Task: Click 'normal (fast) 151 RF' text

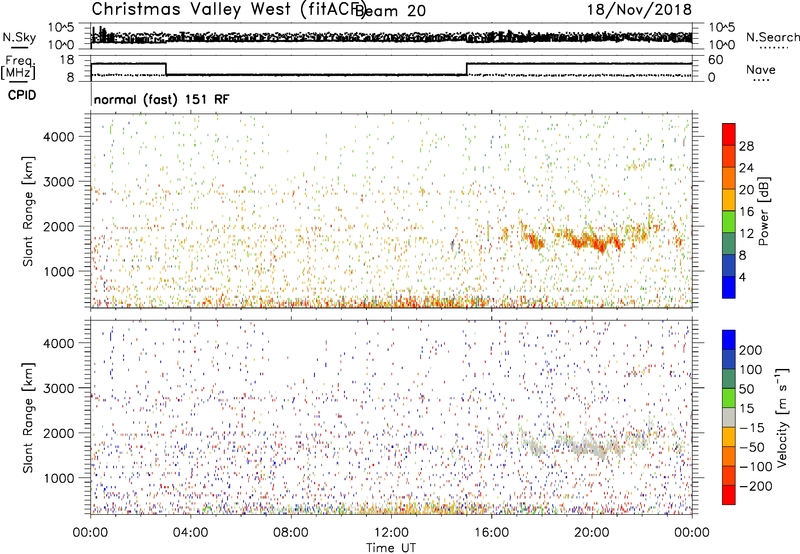Action: (162, 99)
